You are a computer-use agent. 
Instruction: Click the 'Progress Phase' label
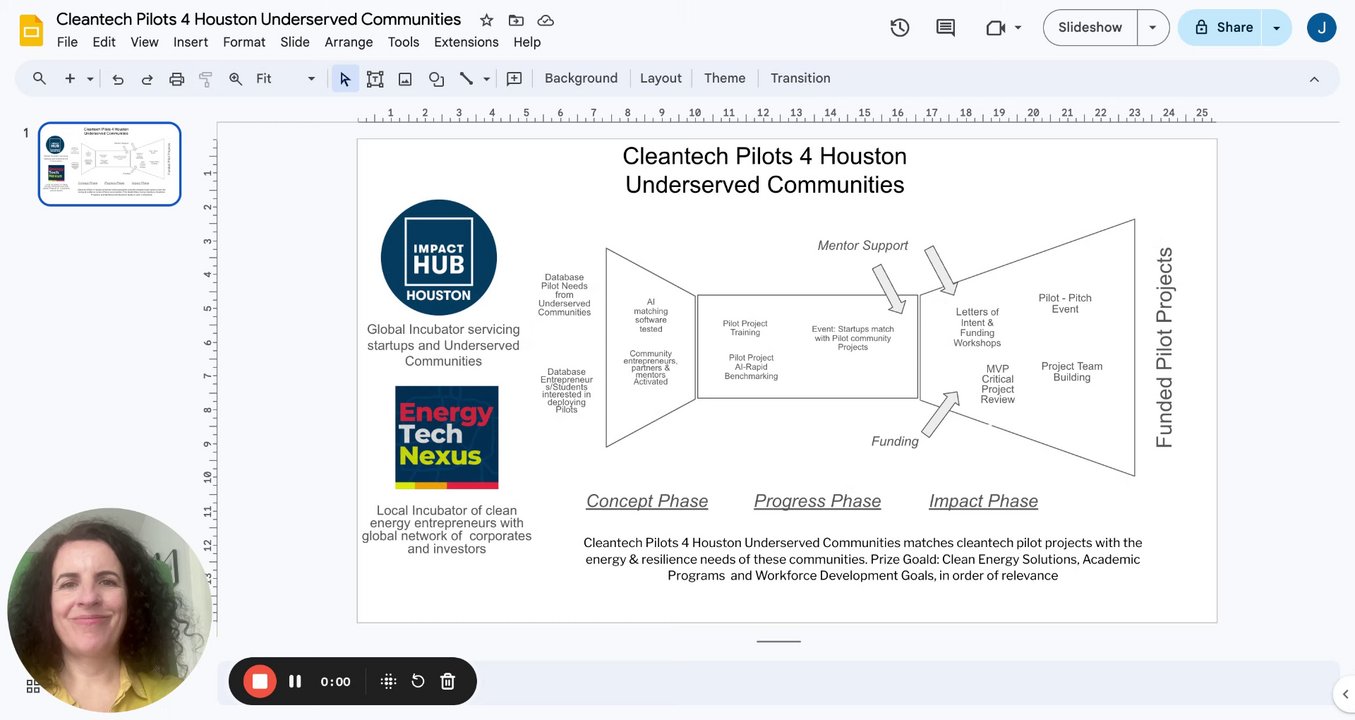click(x=817, y=501)
